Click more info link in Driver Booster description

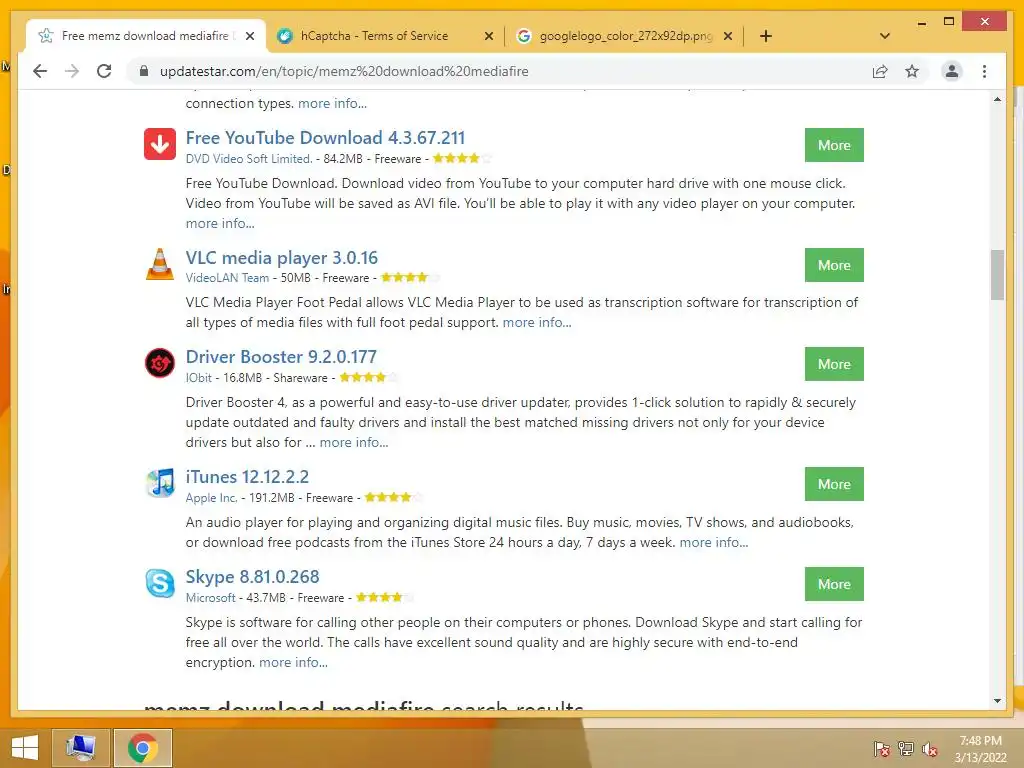354,442
